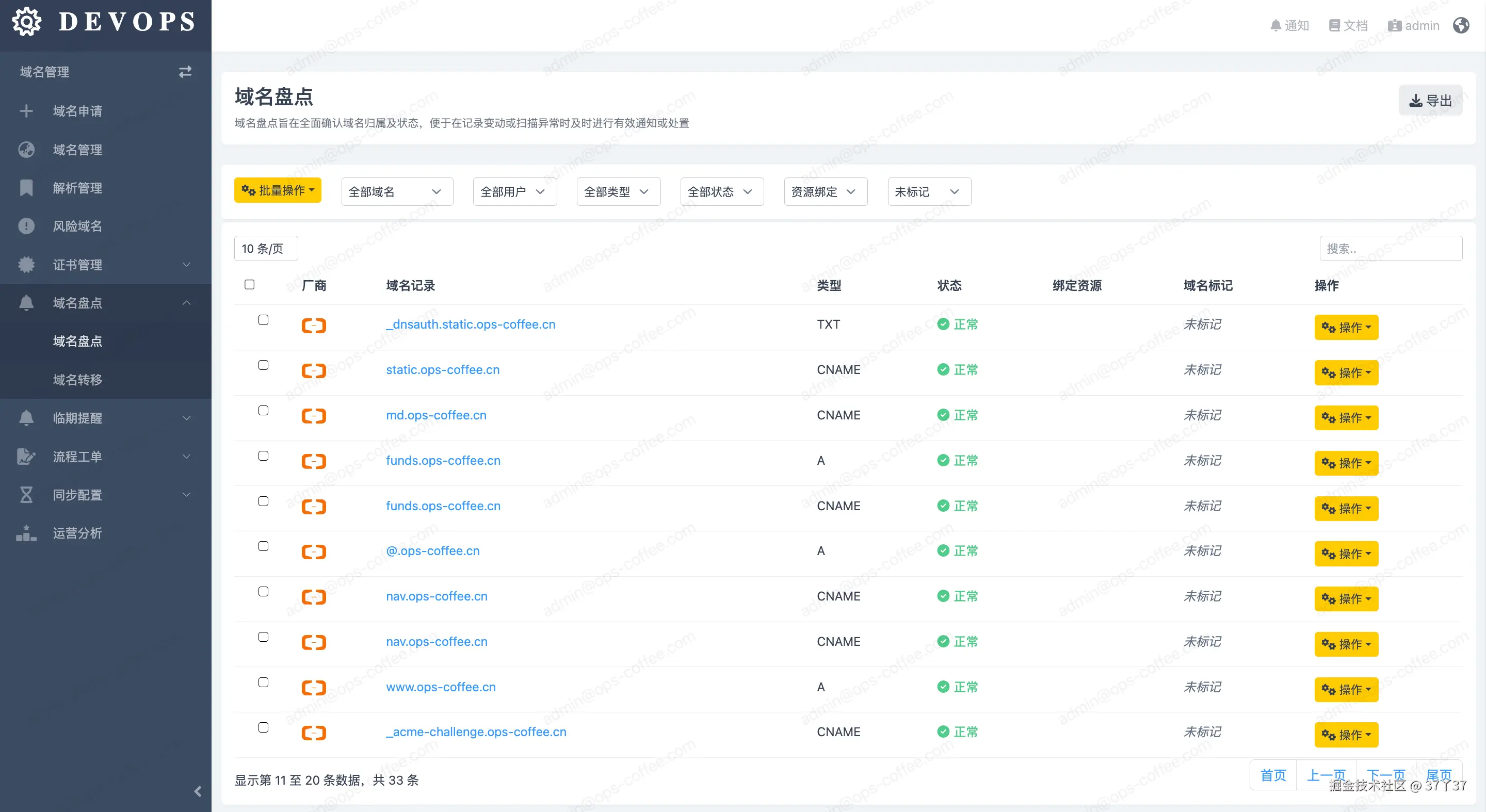Toggle the select-all checkbox in the table header

[249, 284]
